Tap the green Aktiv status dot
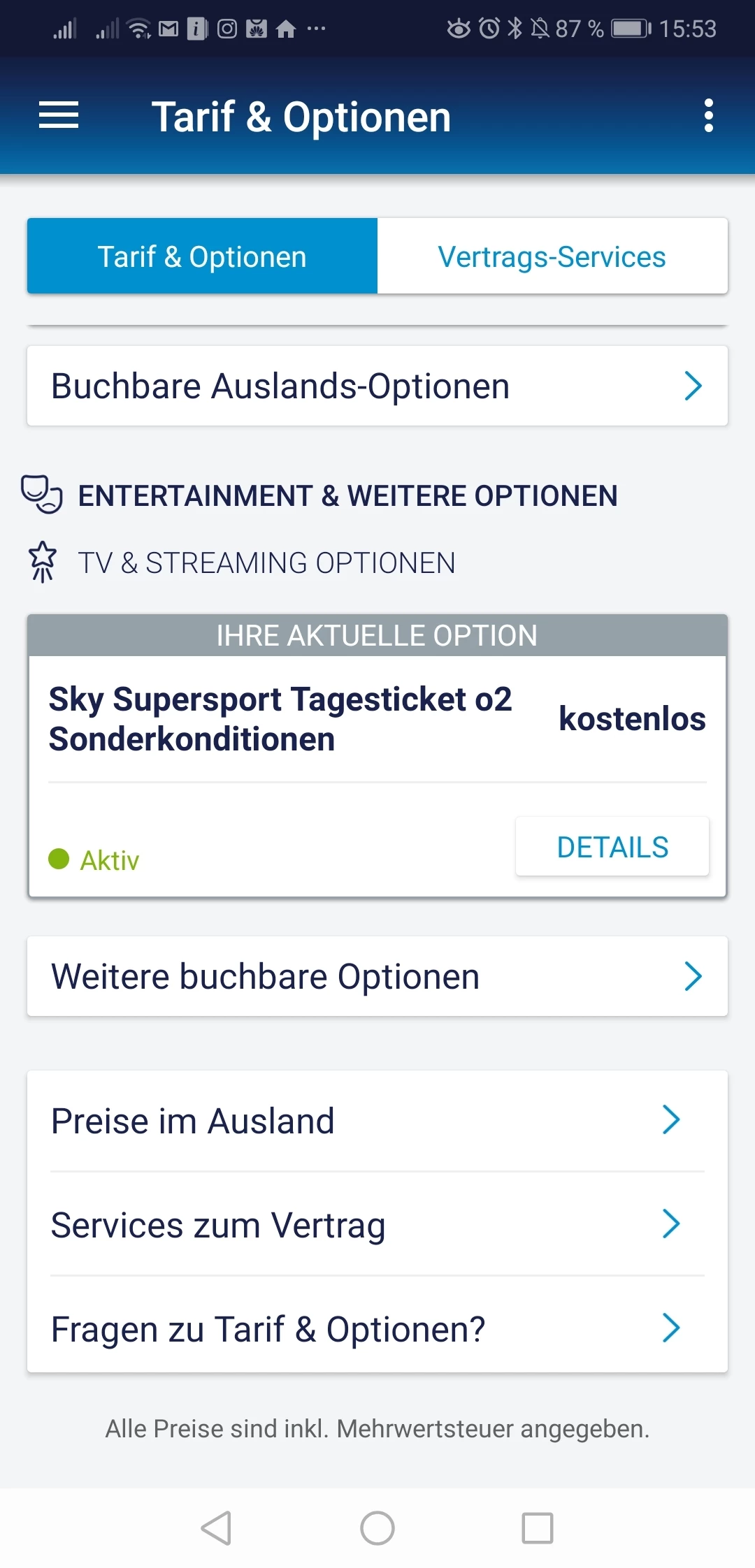Screen dimensions: 755x1568 [x=59, y=859]
